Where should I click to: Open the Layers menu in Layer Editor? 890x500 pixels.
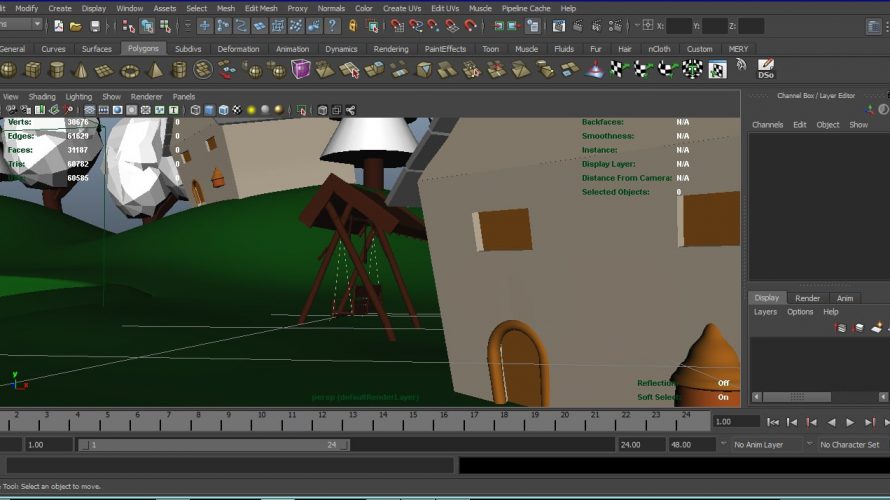pos(765,312)
